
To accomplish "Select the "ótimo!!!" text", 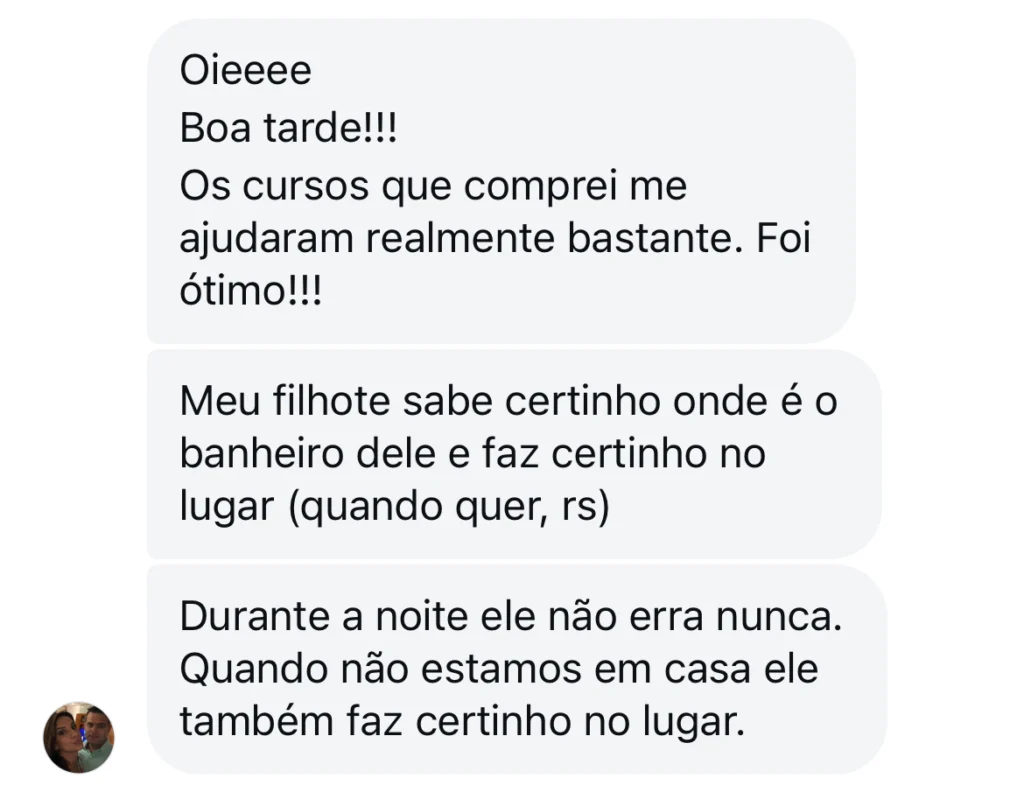I will pos(251,290).
